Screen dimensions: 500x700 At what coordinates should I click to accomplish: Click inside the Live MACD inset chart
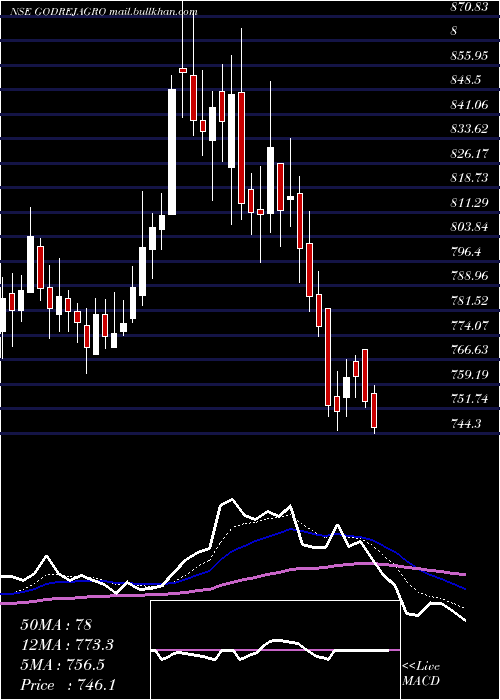pos(275,650)
